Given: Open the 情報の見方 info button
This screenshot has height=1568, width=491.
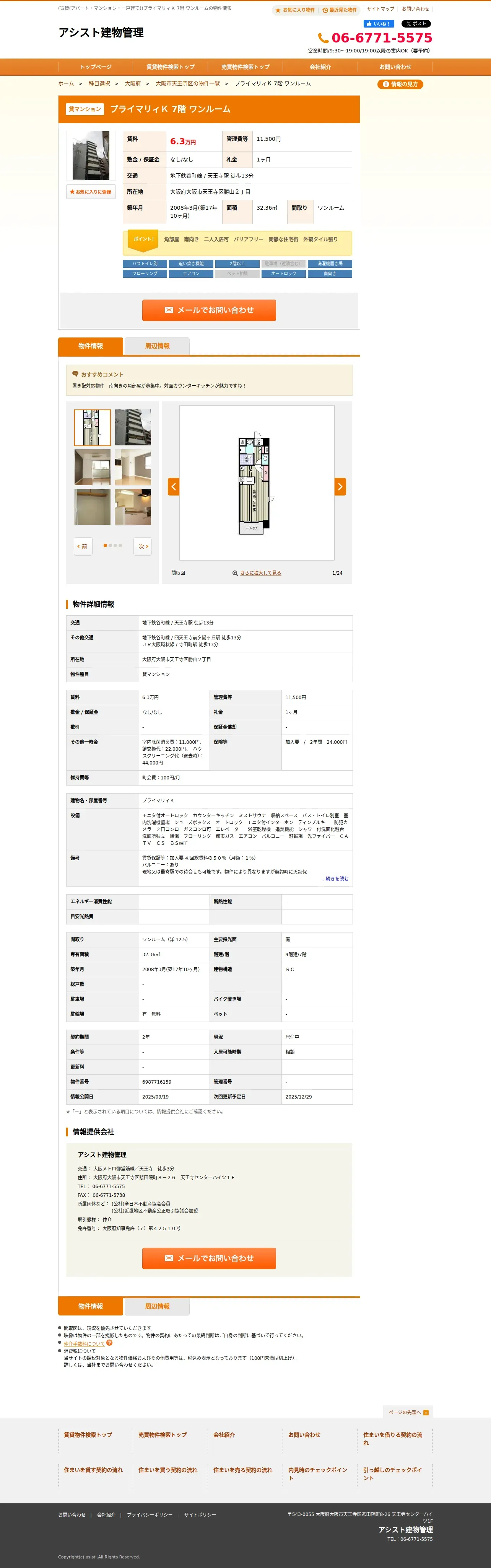Looking at the screenshot, I should [400, 85].
